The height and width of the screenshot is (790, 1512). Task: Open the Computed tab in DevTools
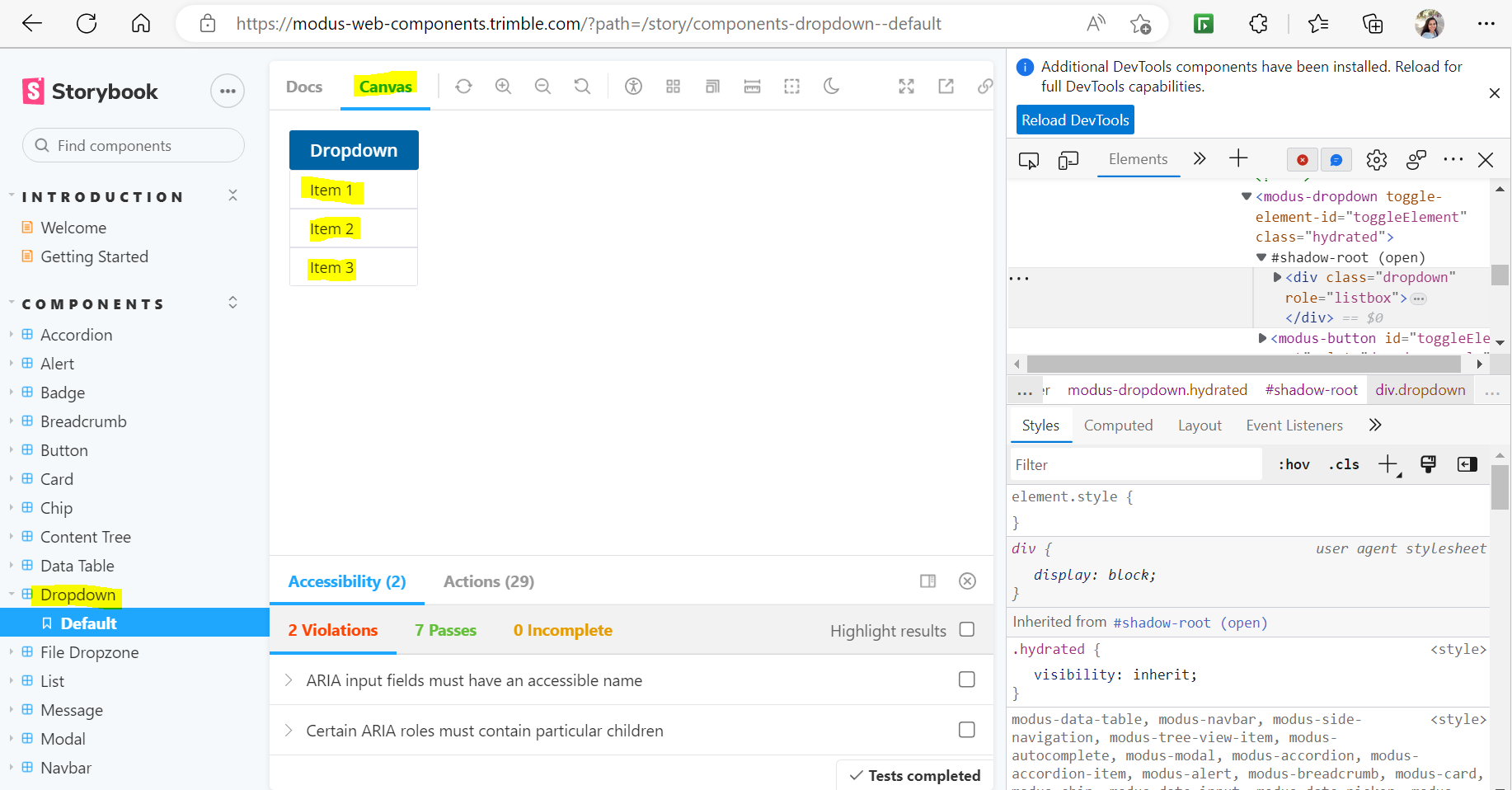coord(1119,425)
